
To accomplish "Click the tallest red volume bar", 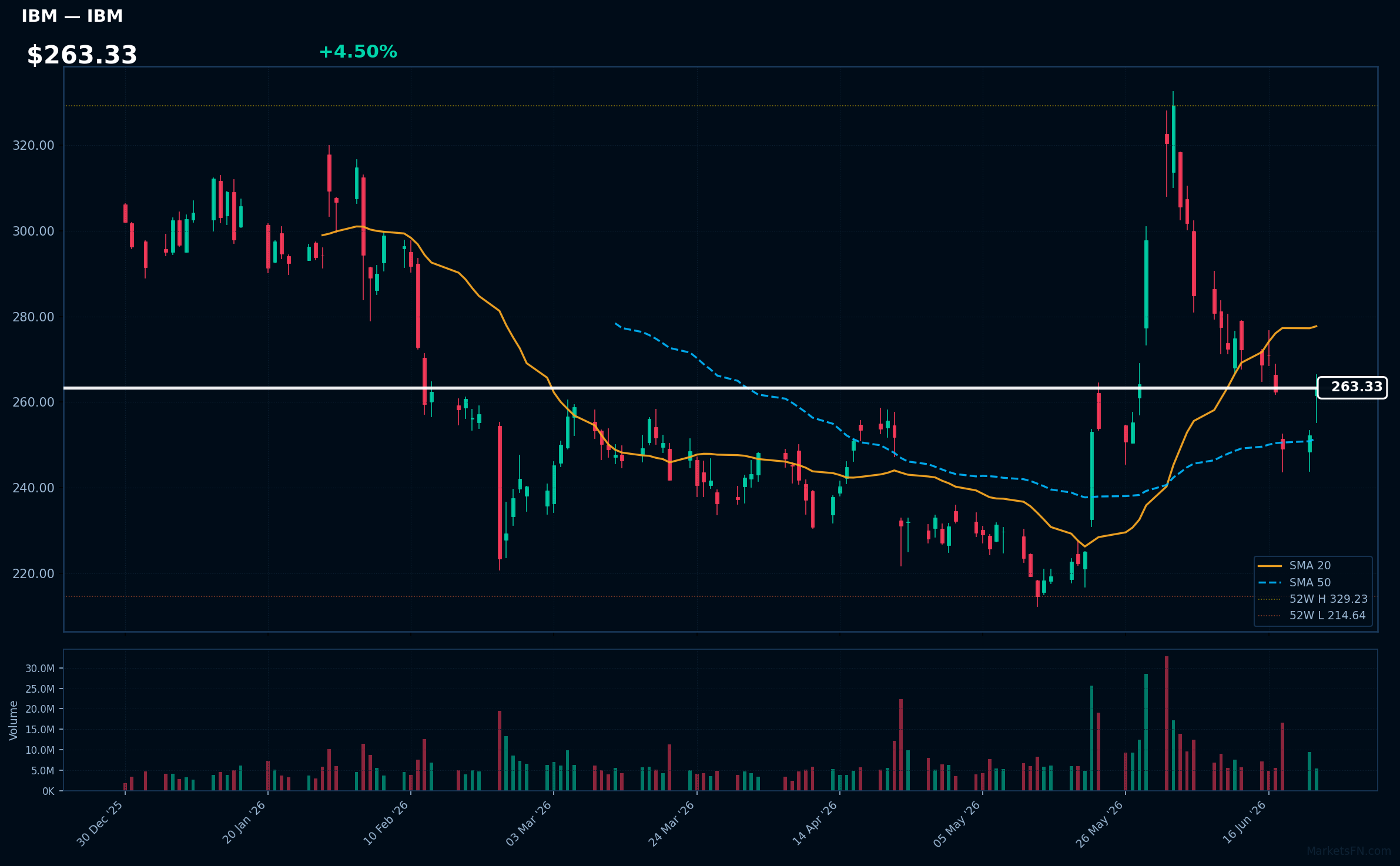I will click(1167, 723).
